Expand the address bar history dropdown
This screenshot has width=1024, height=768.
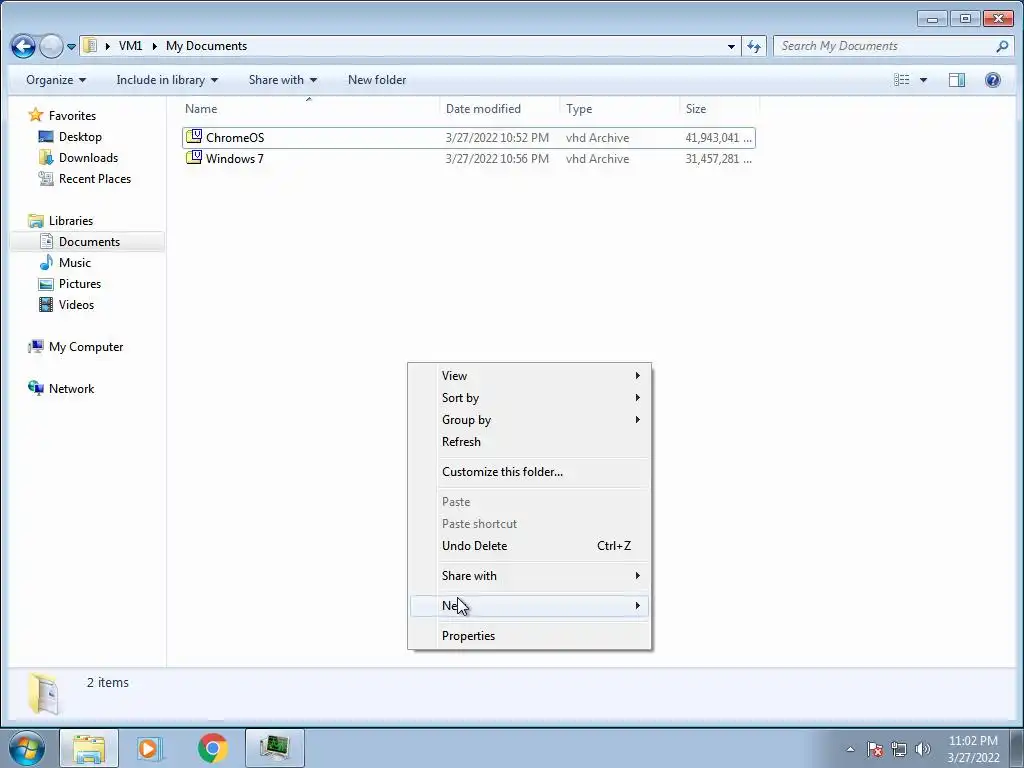tap(731, 46)
